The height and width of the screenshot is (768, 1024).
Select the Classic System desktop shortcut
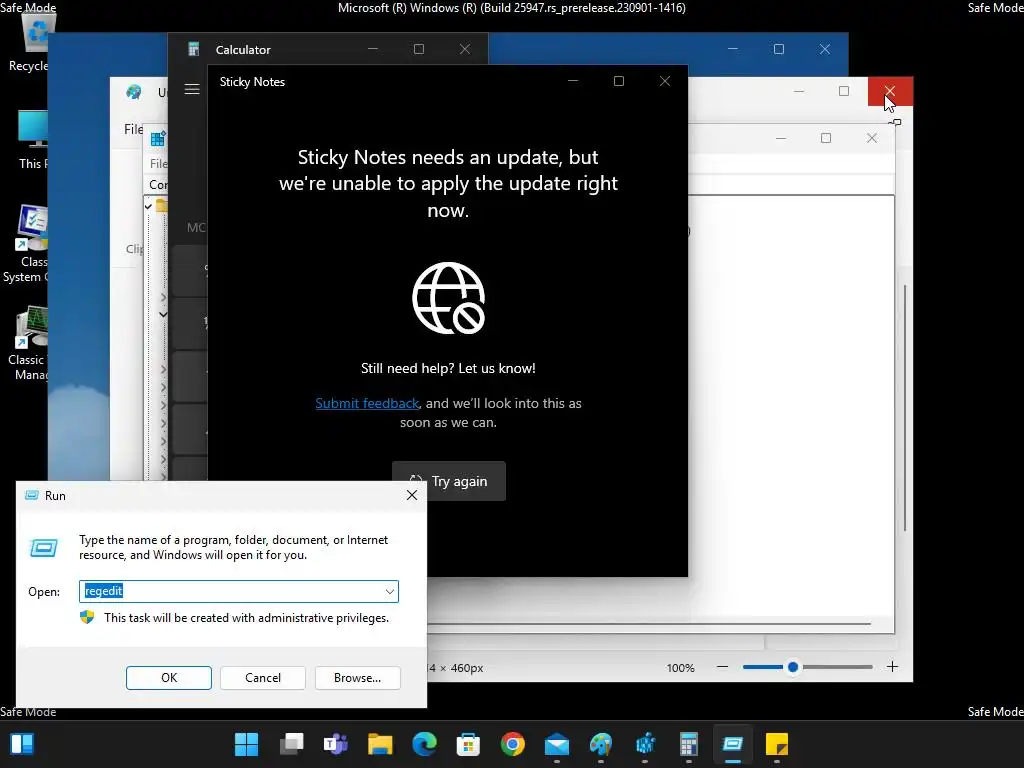26,243
